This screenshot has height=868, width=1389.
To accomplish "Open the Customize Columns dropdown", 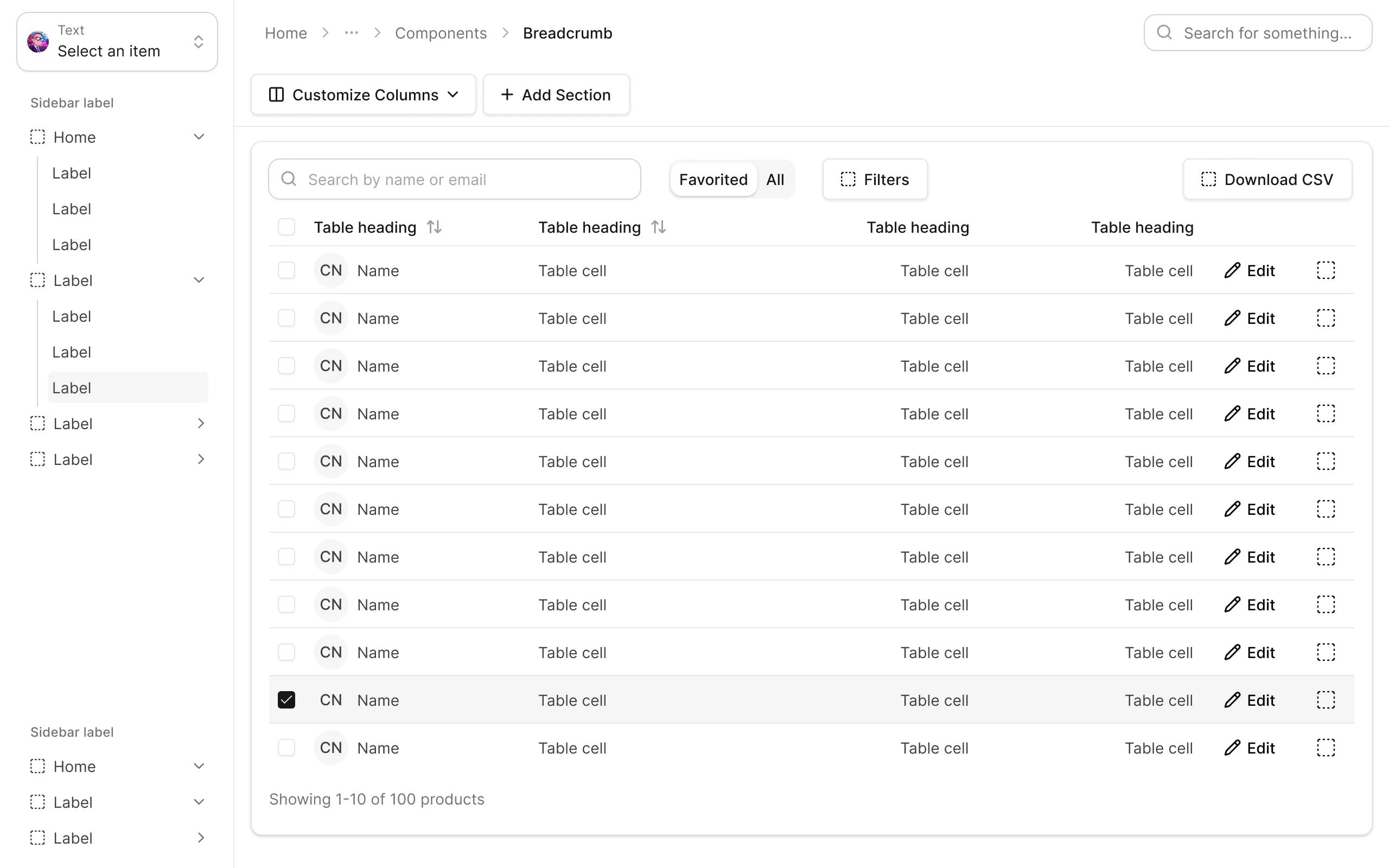I will coord(364,94).
